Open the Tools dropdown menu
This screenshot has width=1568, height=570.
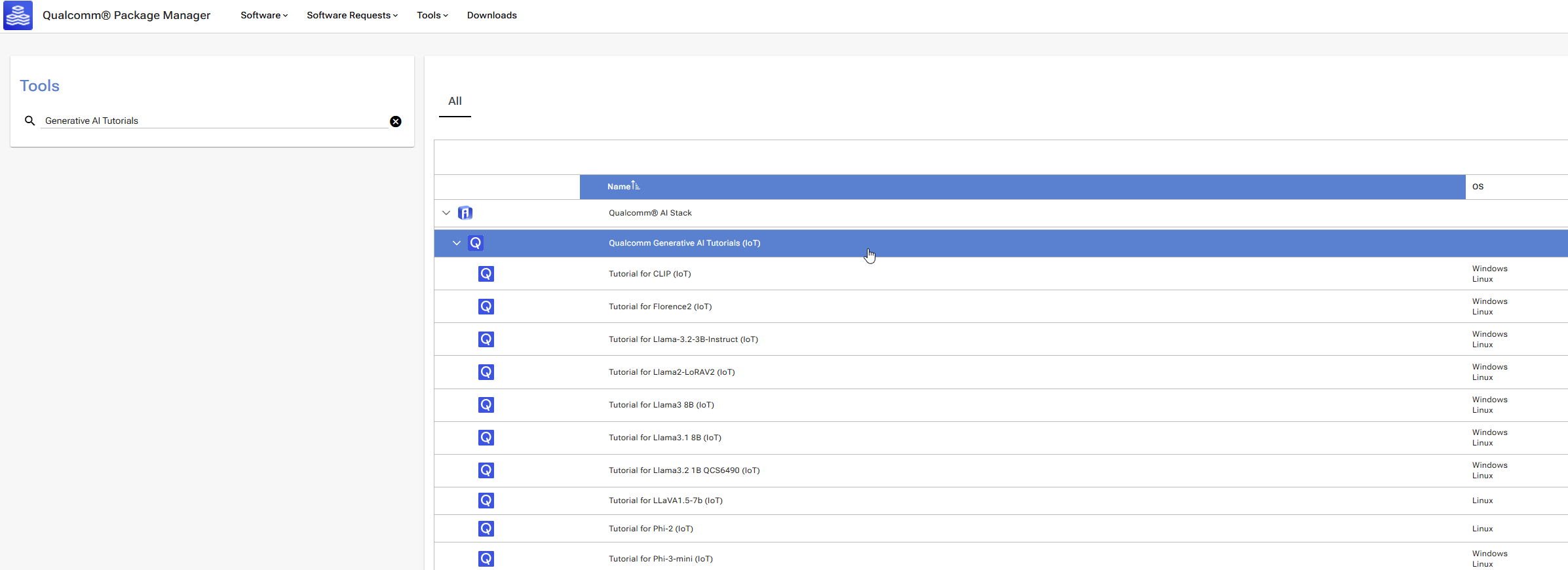coord(432,15)
